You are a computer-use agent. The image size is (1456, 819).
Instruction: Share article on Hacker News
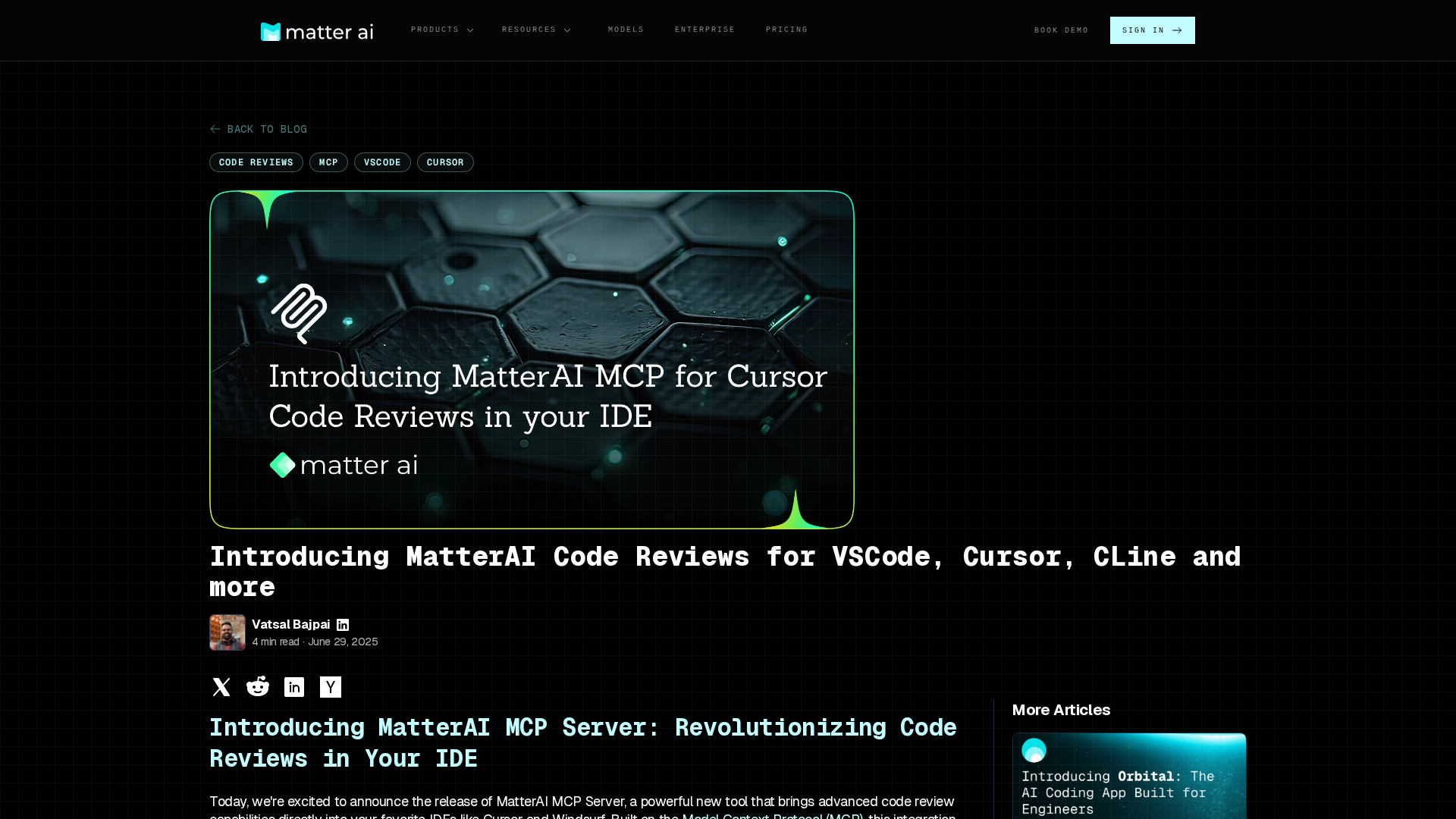tap(331, 687)
